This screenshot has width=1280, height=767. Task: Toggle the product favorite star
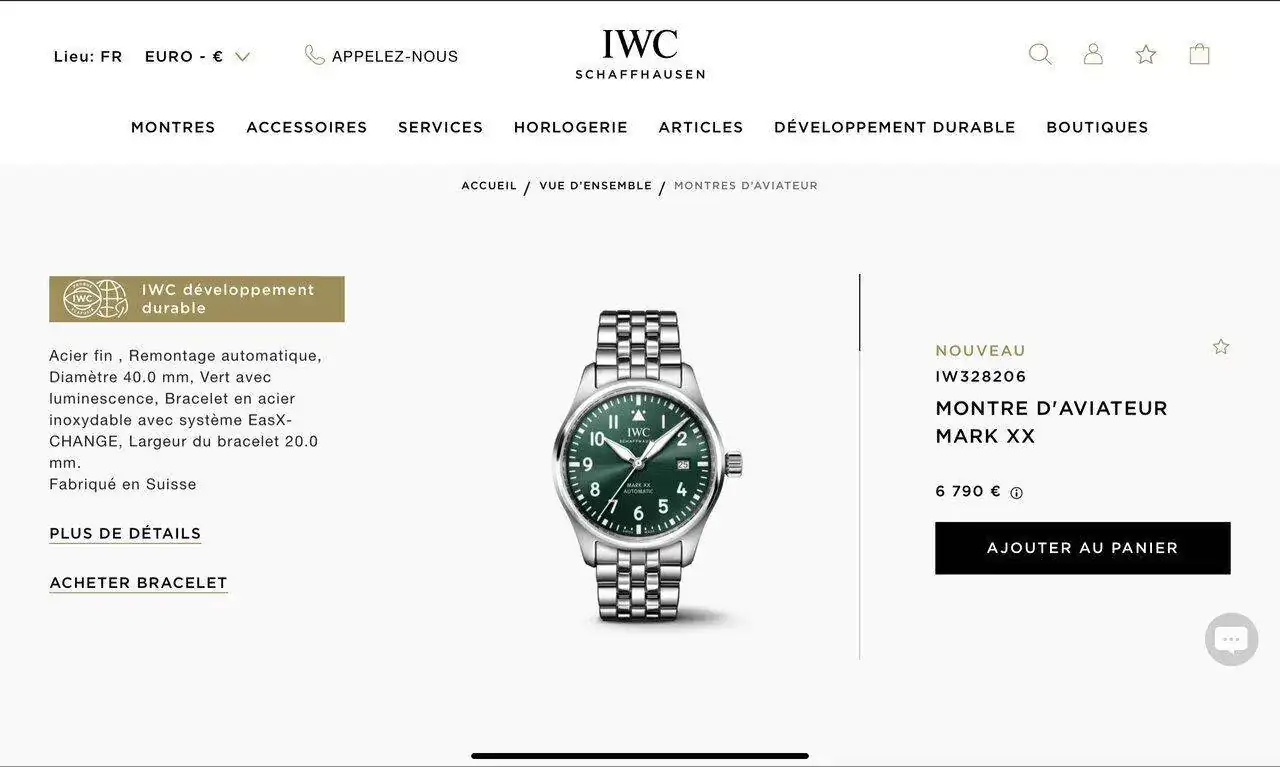1221,347
